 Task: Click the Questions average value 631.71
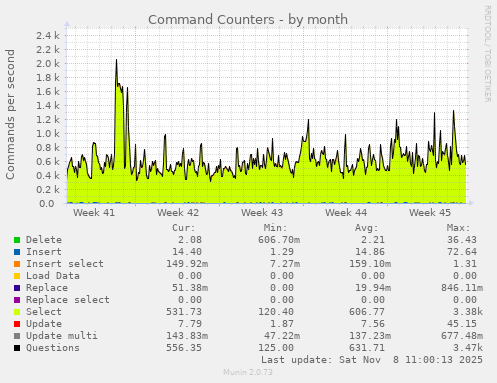tap(367, 348)
